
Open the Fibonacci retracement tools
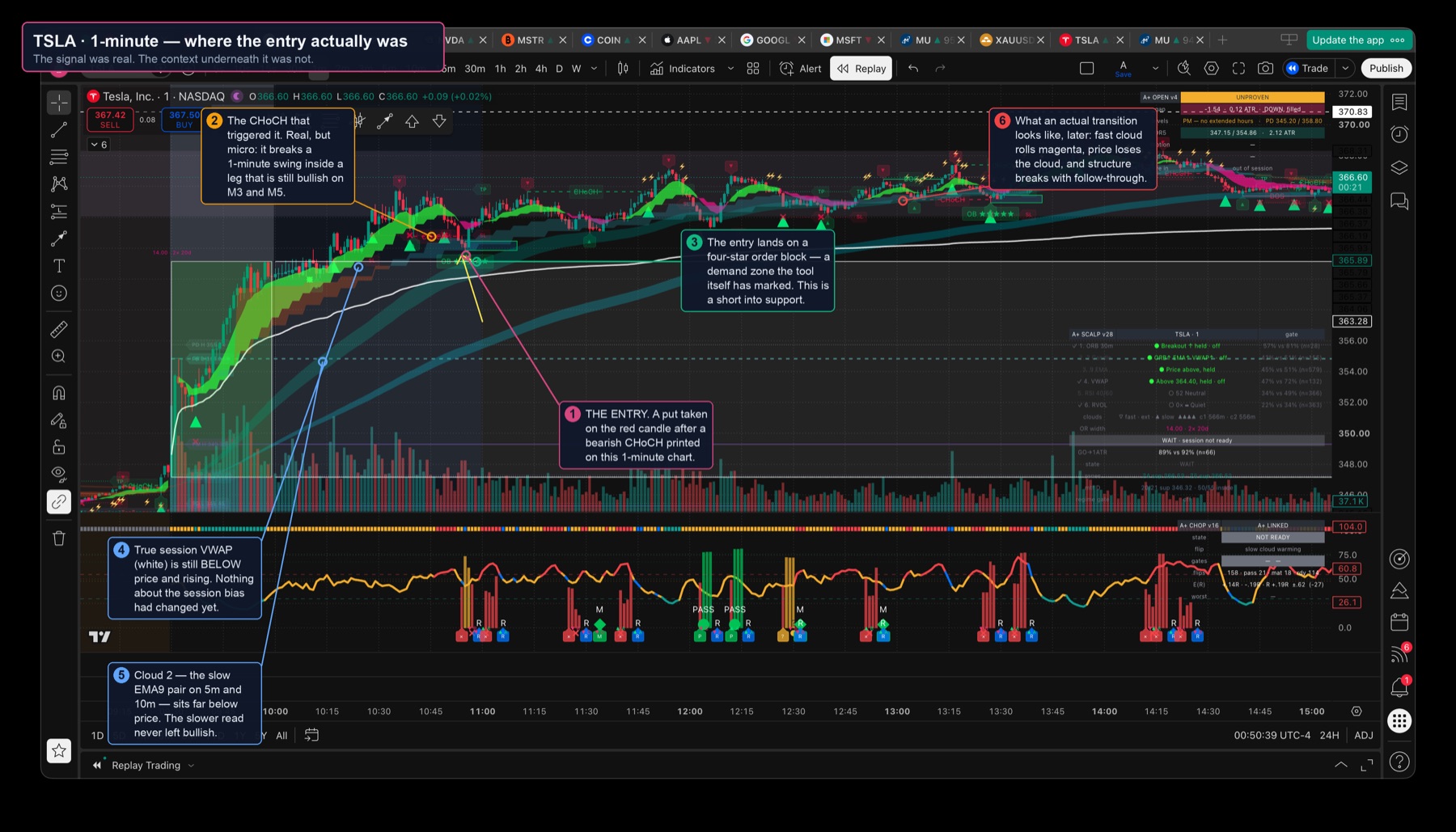(59, 157)
